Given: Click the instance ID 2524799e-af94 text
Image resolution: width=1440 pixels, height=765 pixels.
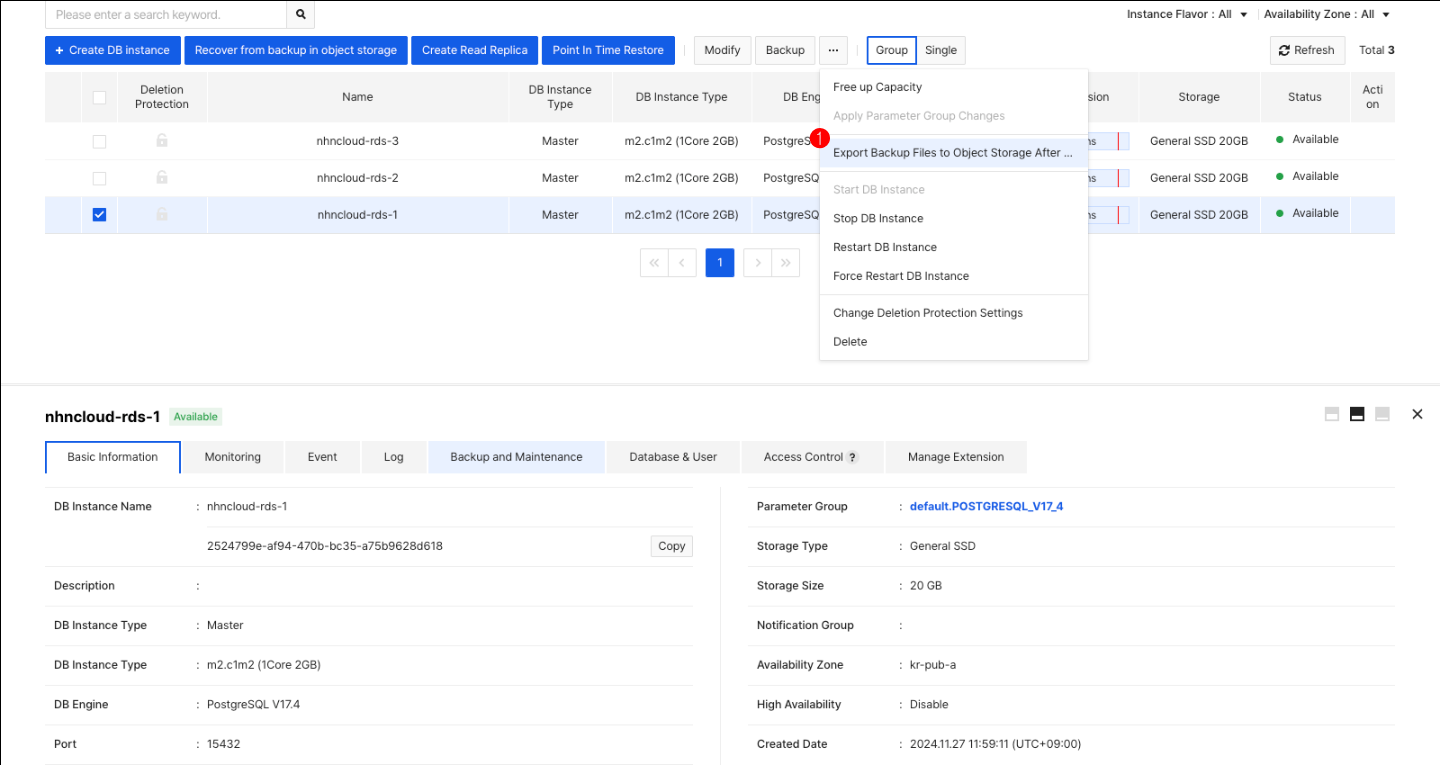Looking at the screenshot, I should point(325,546).
